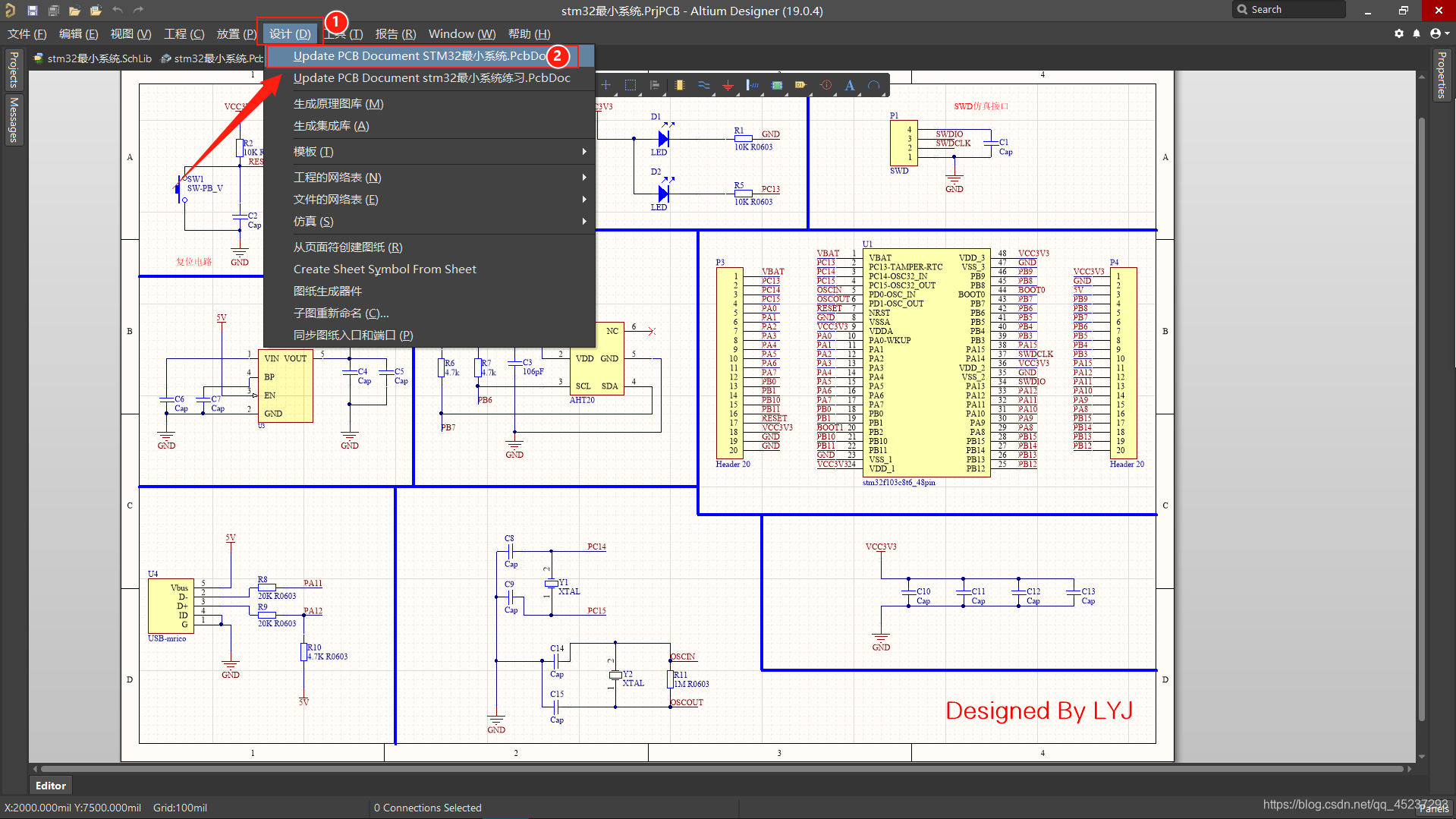
Task: Expand the 工程的网络表 (N) submenu
Action: click(x=584, y=177)
